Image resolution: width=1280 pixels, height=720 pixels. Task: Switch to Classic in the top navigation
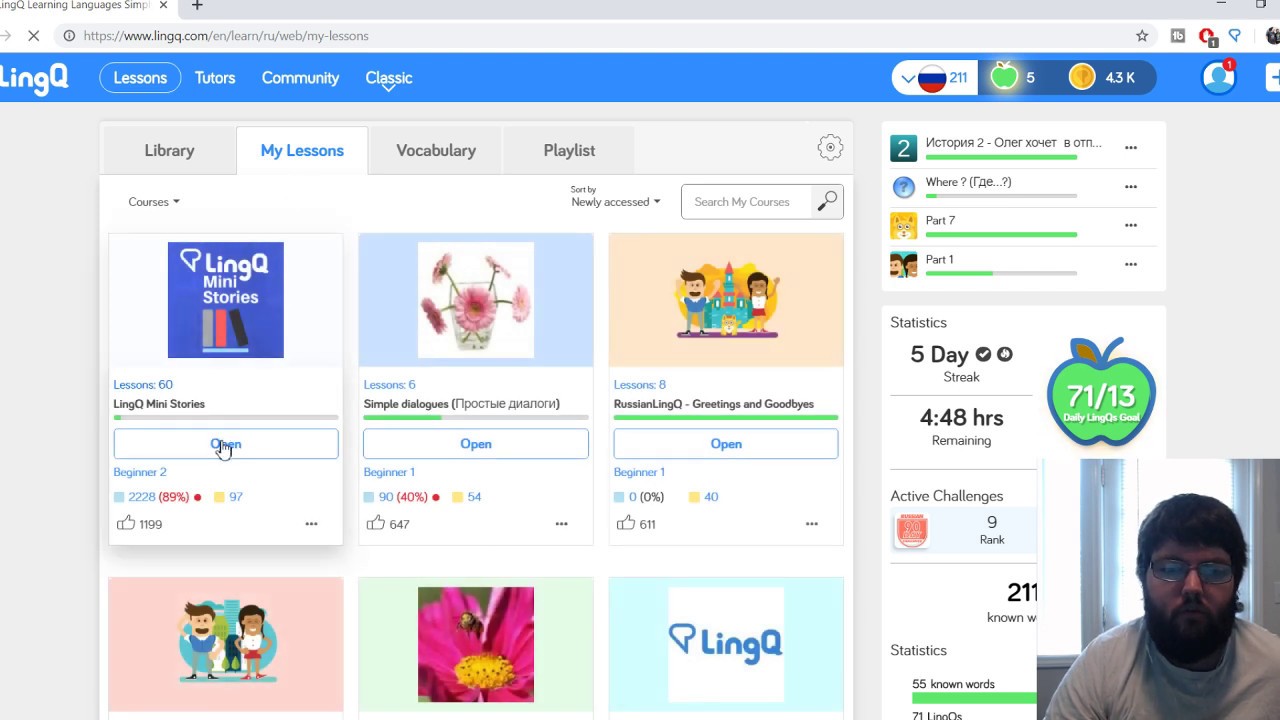389,77
